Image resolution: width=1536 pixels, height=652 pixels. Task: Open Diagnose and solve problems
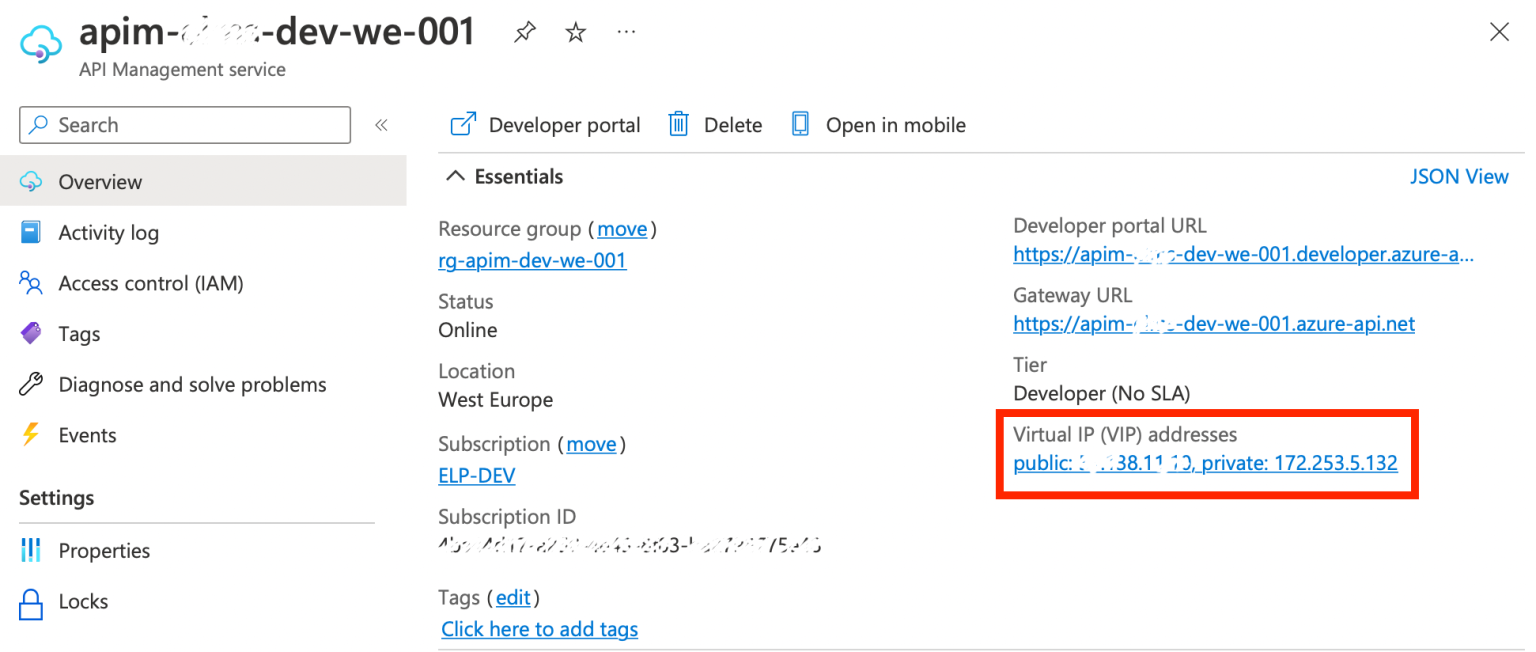click(x=192, y=385)
